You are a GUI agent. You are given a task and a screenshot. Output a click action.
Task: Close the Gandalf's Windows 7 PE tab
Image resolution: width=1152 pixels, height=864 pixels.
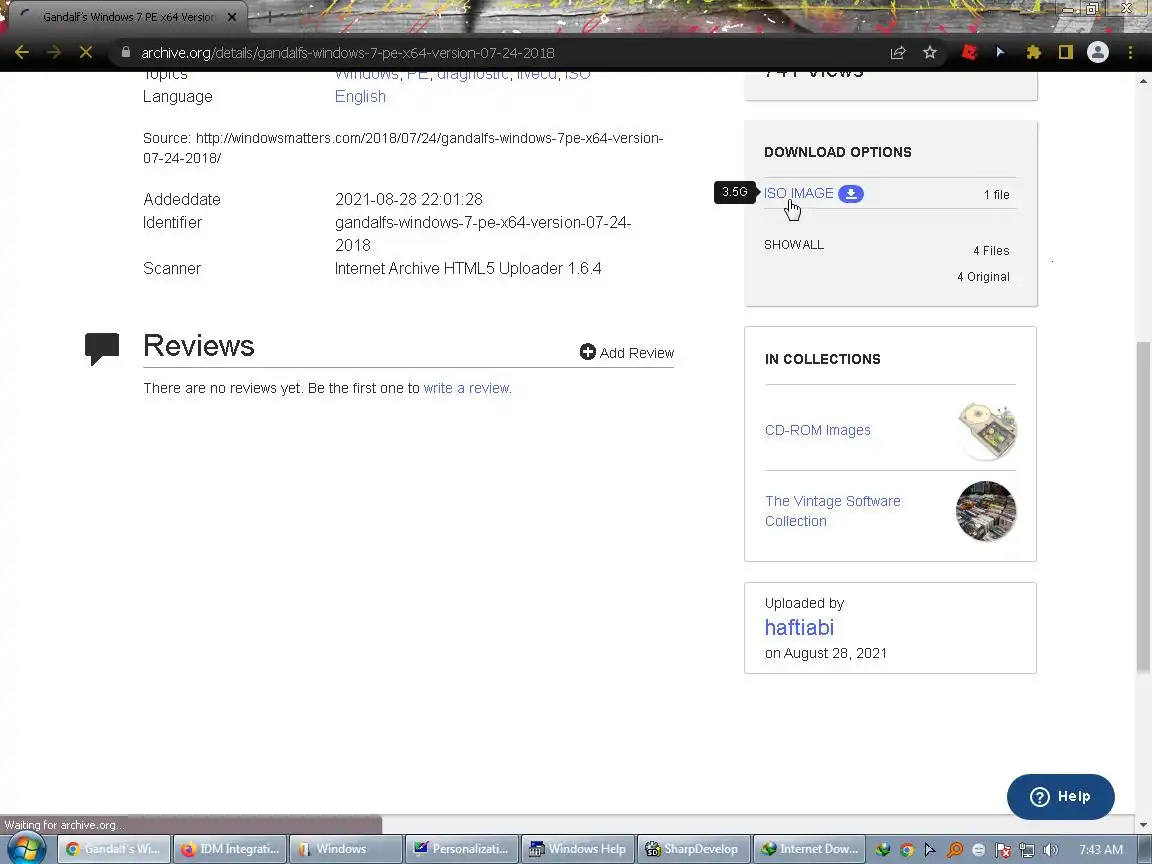tap(232, 17)
